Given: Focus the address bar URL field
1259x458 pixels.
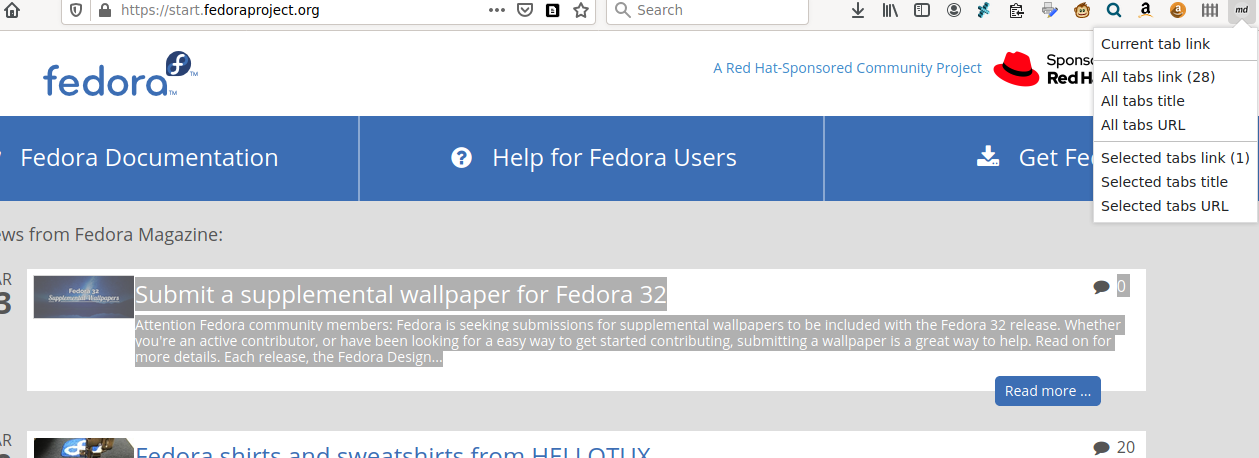Looking at the screenshot, I should pos(300,10).
